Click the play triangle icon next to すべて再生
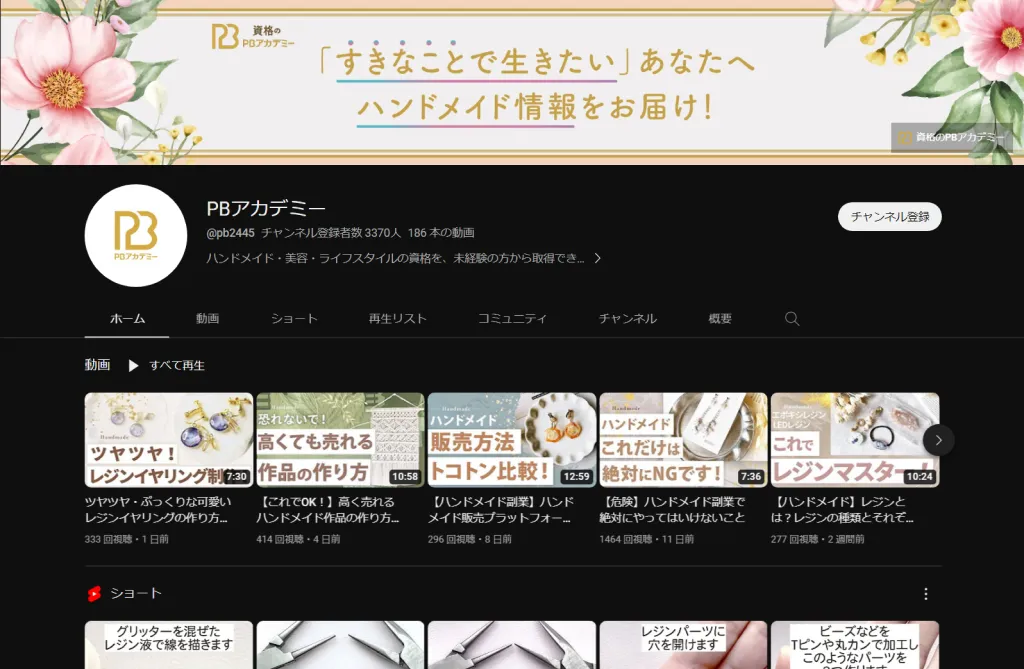Image resolution: width=1024 pixels, height=669 pixels. (x=134, y=365)
